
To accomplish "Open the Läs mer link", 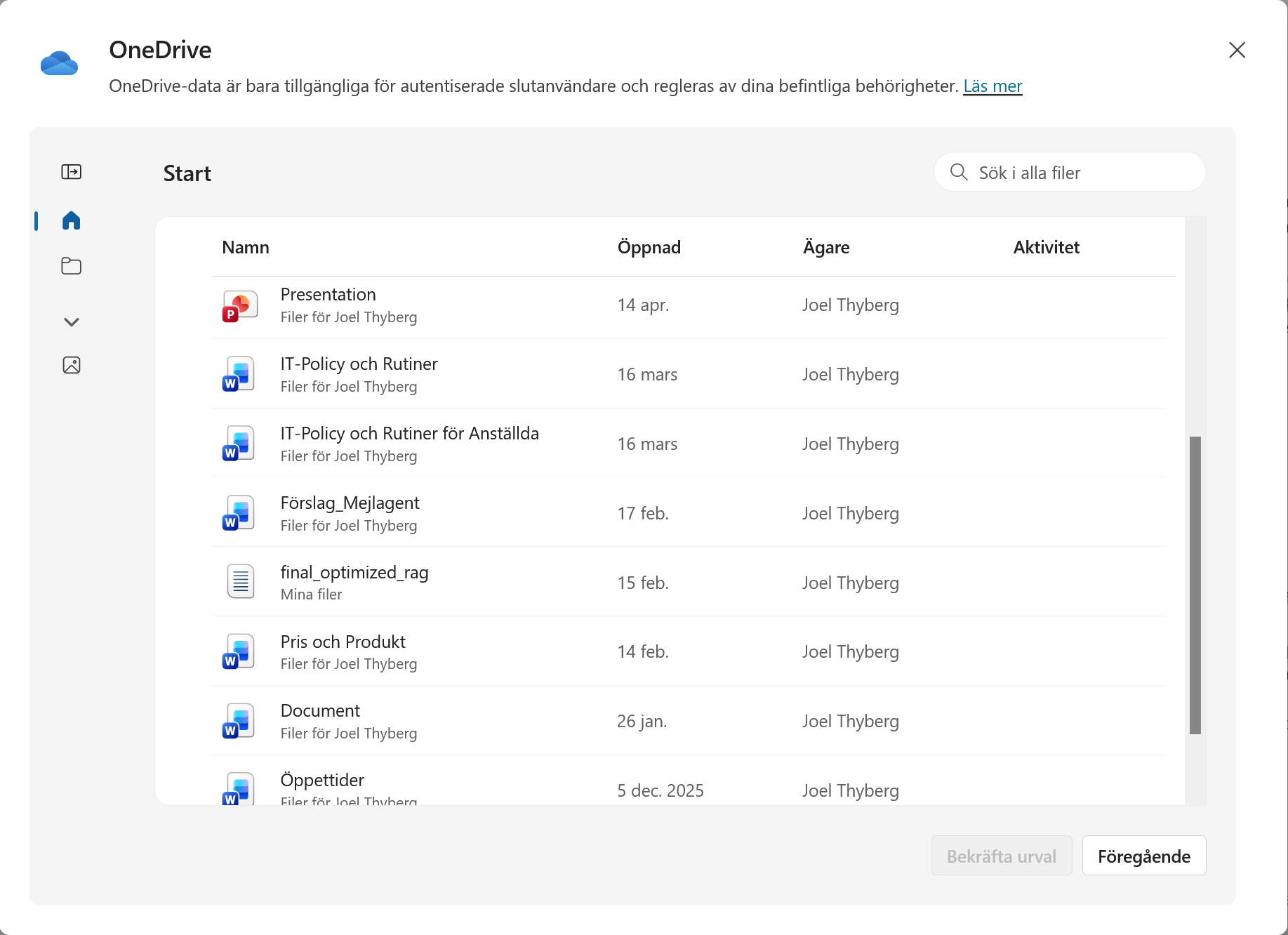I will tap(992, 86).
